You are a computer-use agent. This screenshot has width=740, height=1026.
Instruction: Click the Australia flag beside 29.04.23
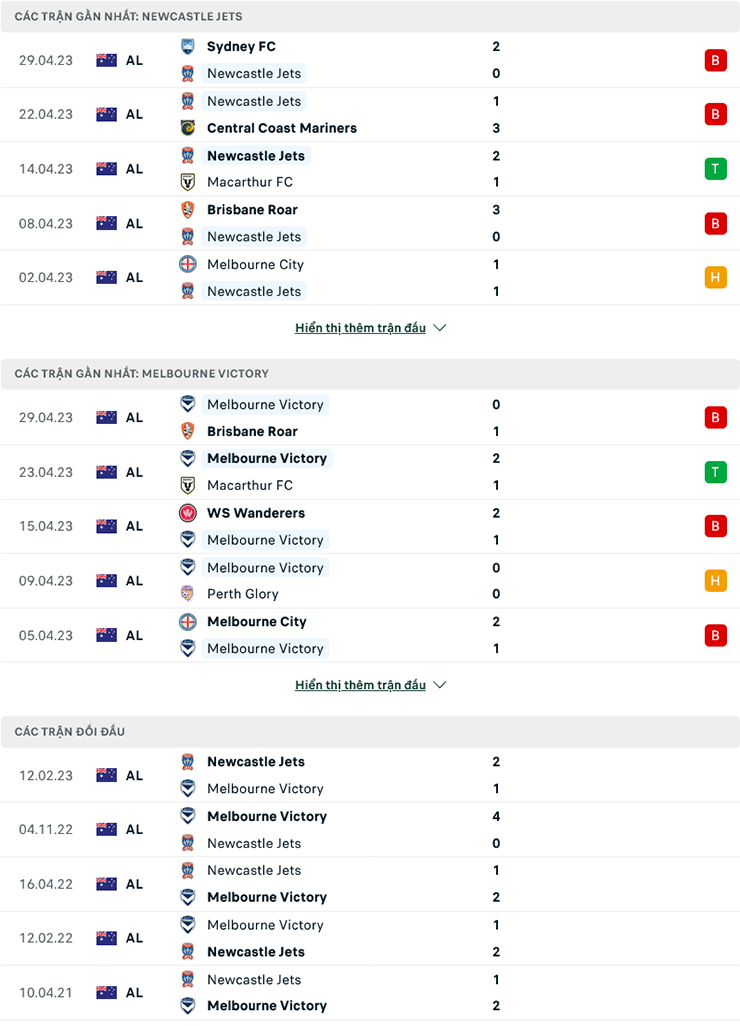click(x=105, y=59)
